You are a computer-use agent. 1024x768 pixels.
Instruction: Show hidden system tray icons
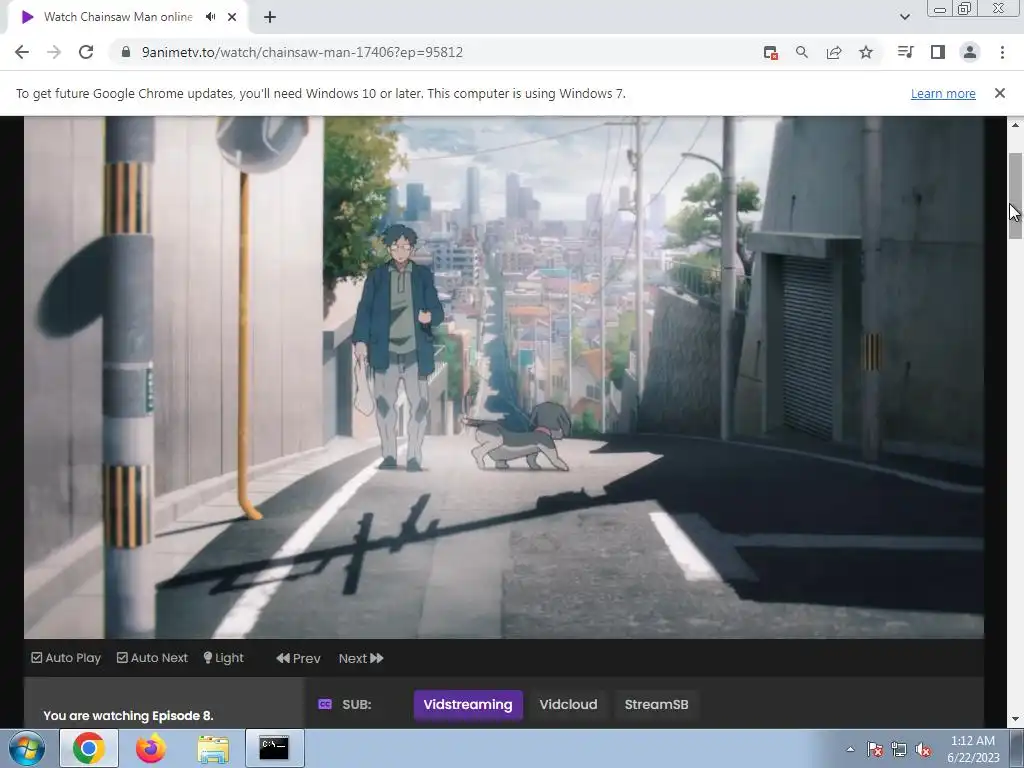[x=850, y=749]
